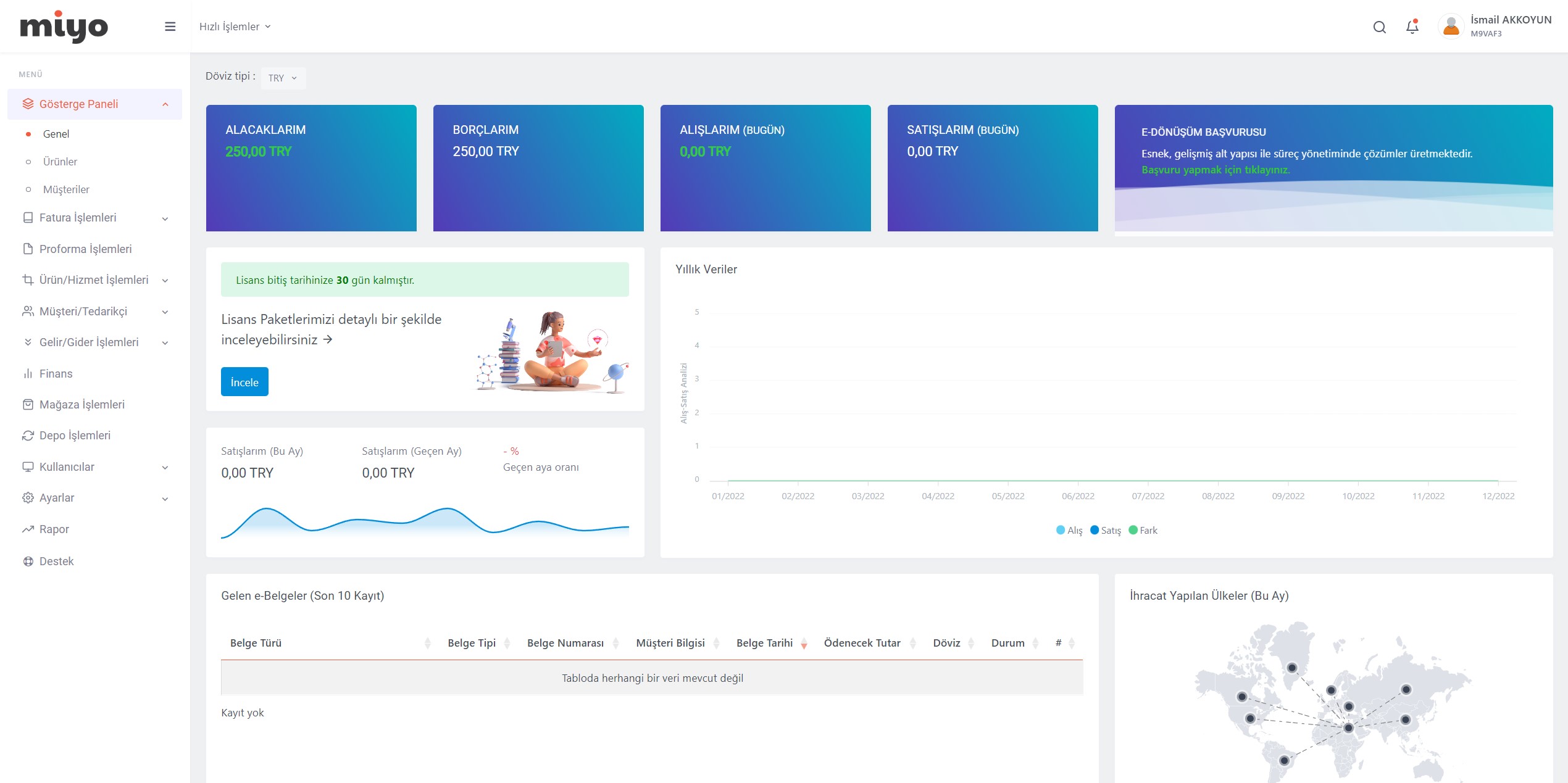This screenshot has height=783, width=1568.
Task: Click Başvuru yapmak için tıklayınız link
Action: click(x=1216, y=170)
